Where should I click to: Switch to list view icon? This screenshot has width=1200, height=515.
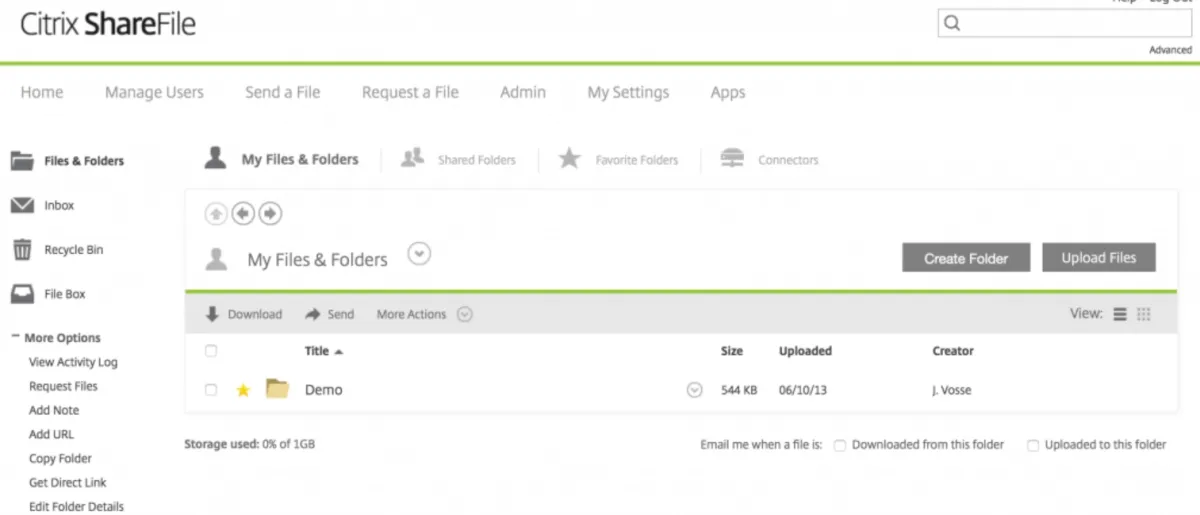(1120, 314)
